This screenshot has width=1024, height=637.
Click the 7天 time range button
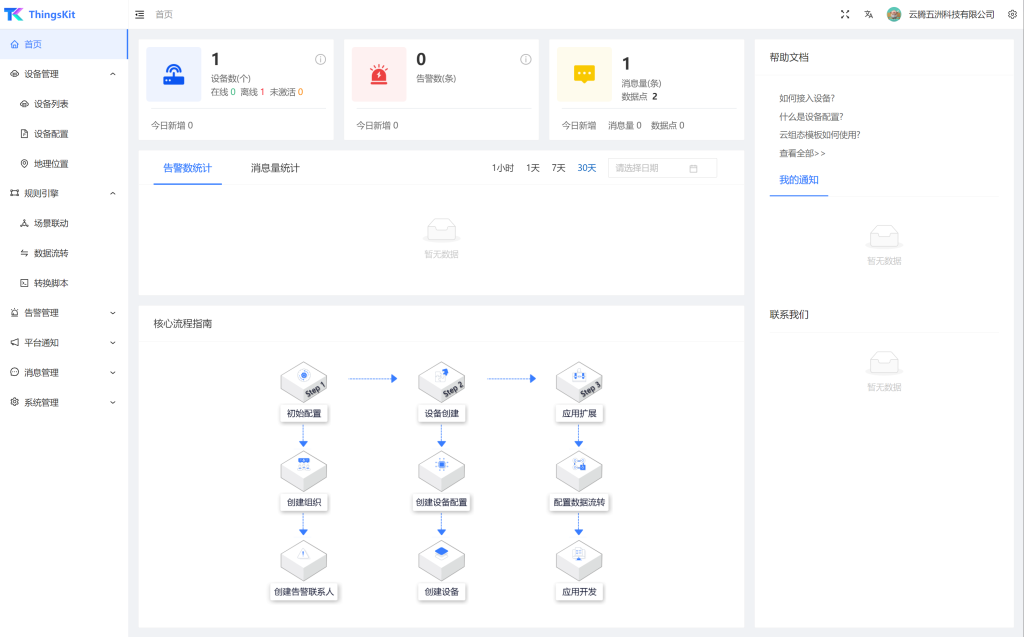558,167
